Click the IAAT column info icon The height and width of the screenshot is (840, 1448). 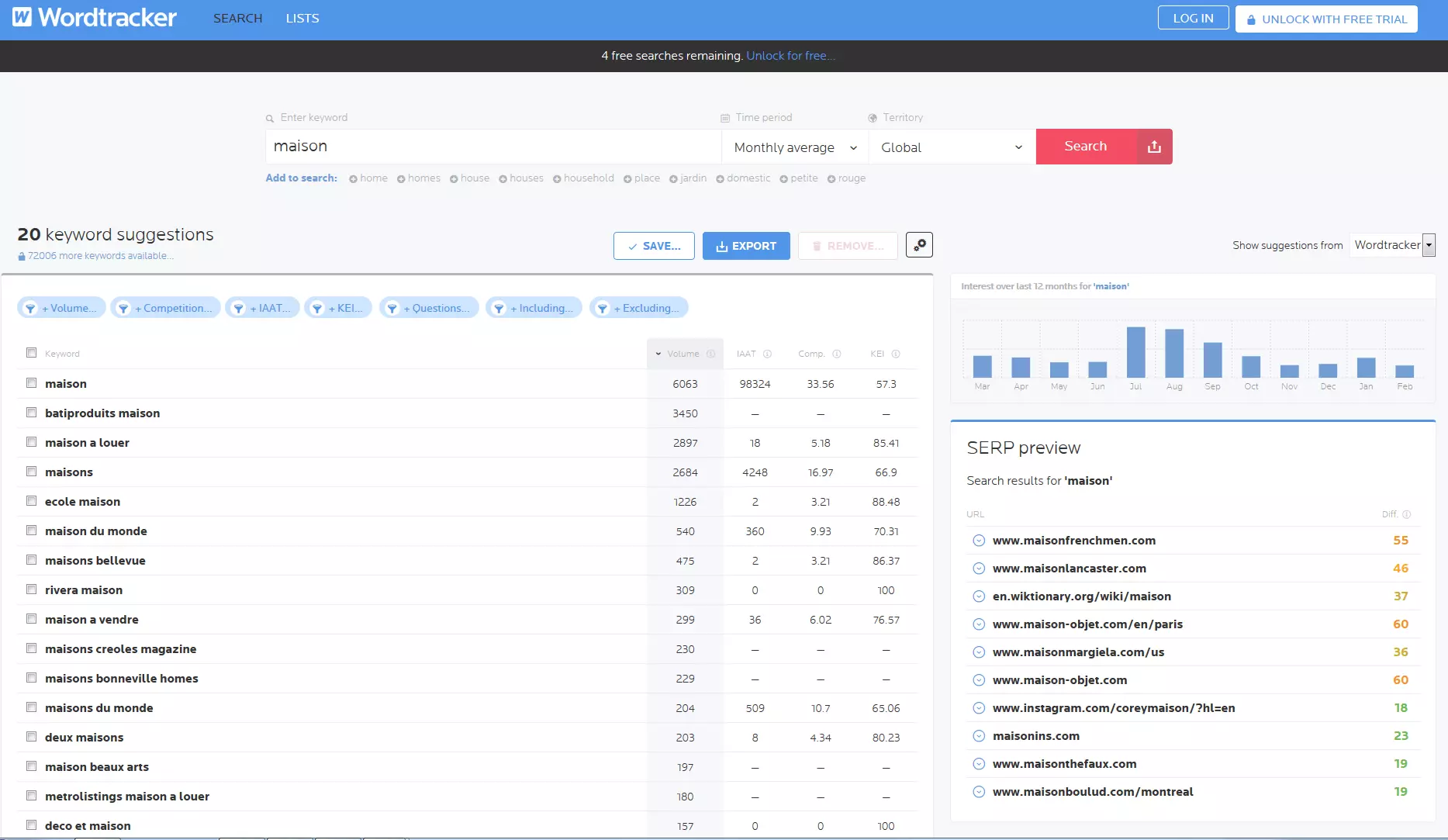pos(767,354)
